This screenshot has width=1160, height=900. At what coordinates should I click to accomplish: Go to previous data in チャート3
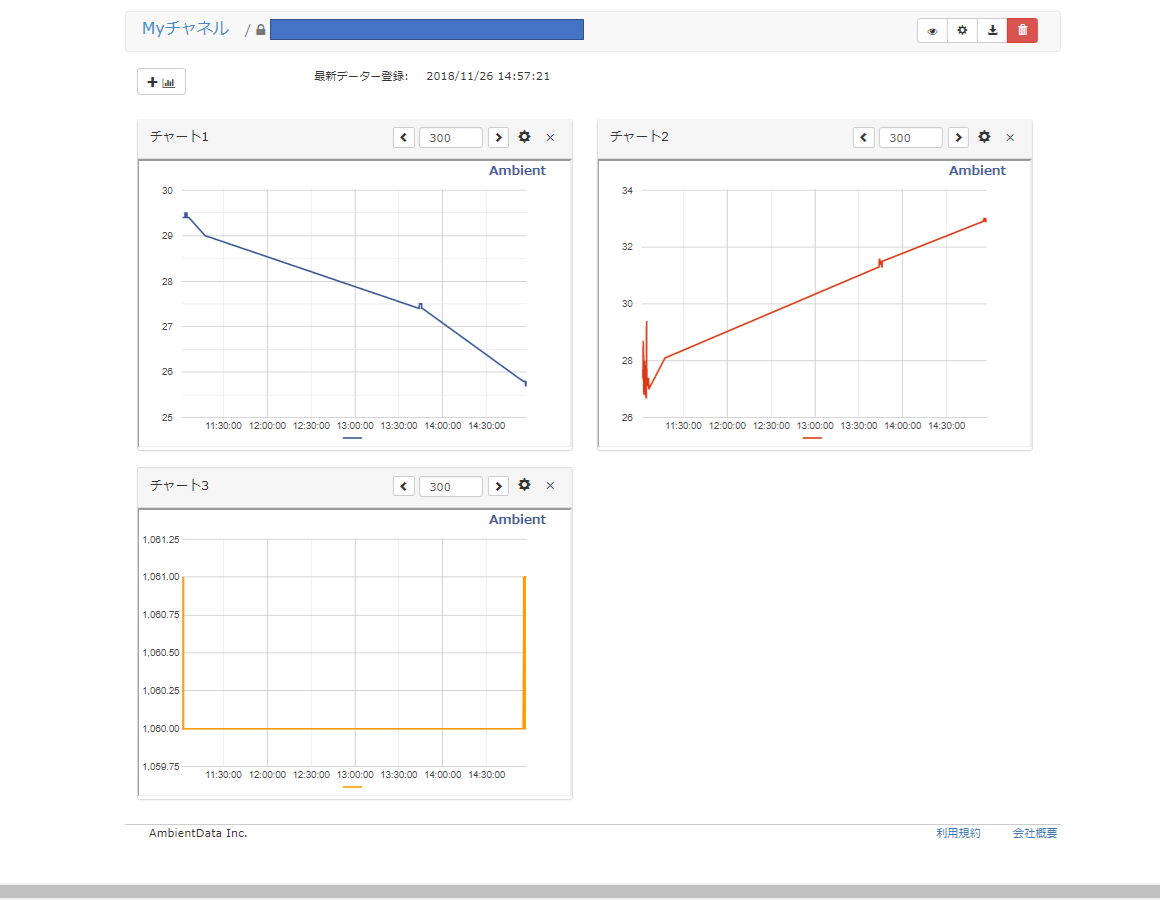tap(404, 486)
